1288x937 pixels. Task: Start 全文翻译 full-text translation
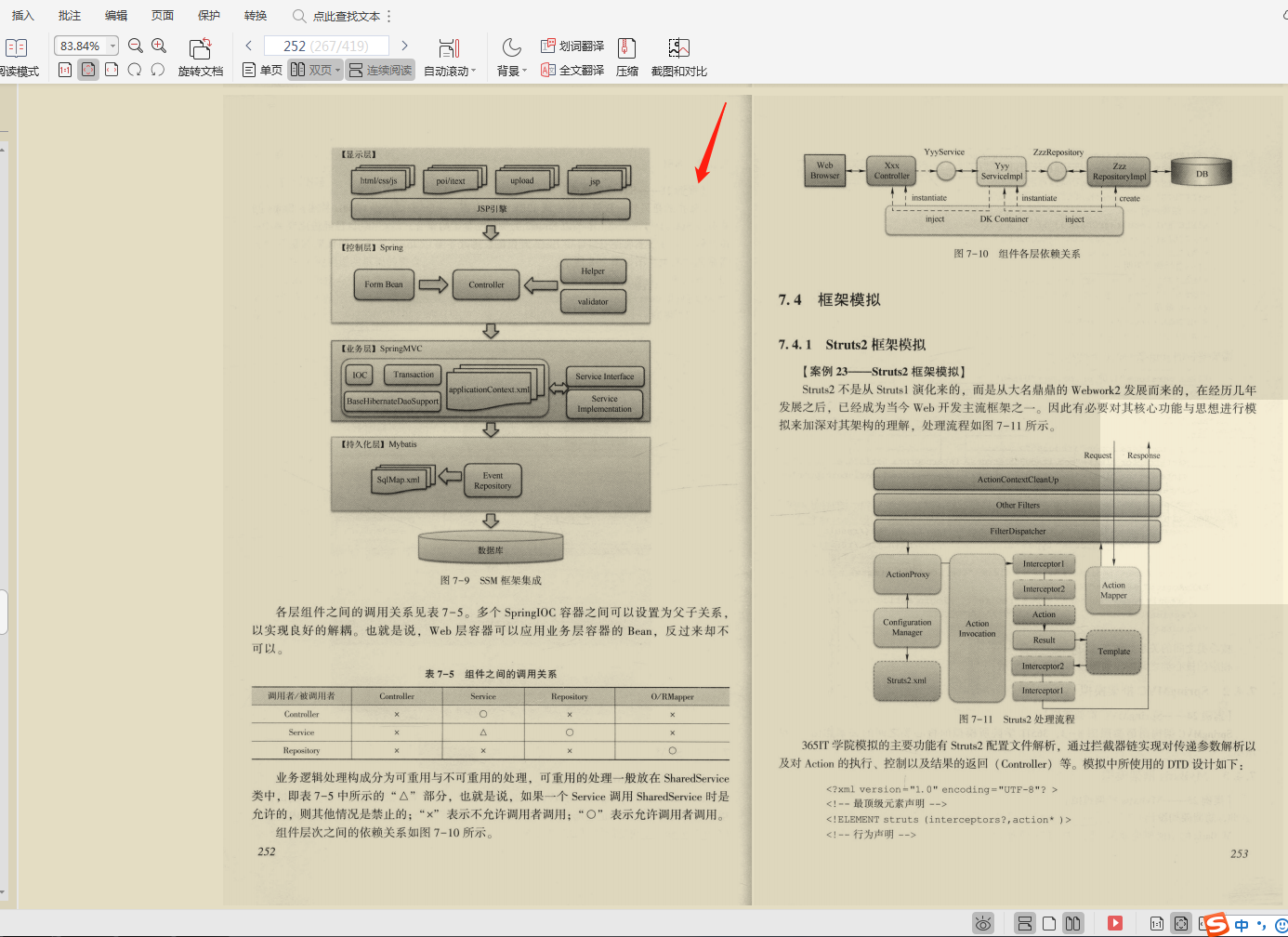tap(572, 70)
